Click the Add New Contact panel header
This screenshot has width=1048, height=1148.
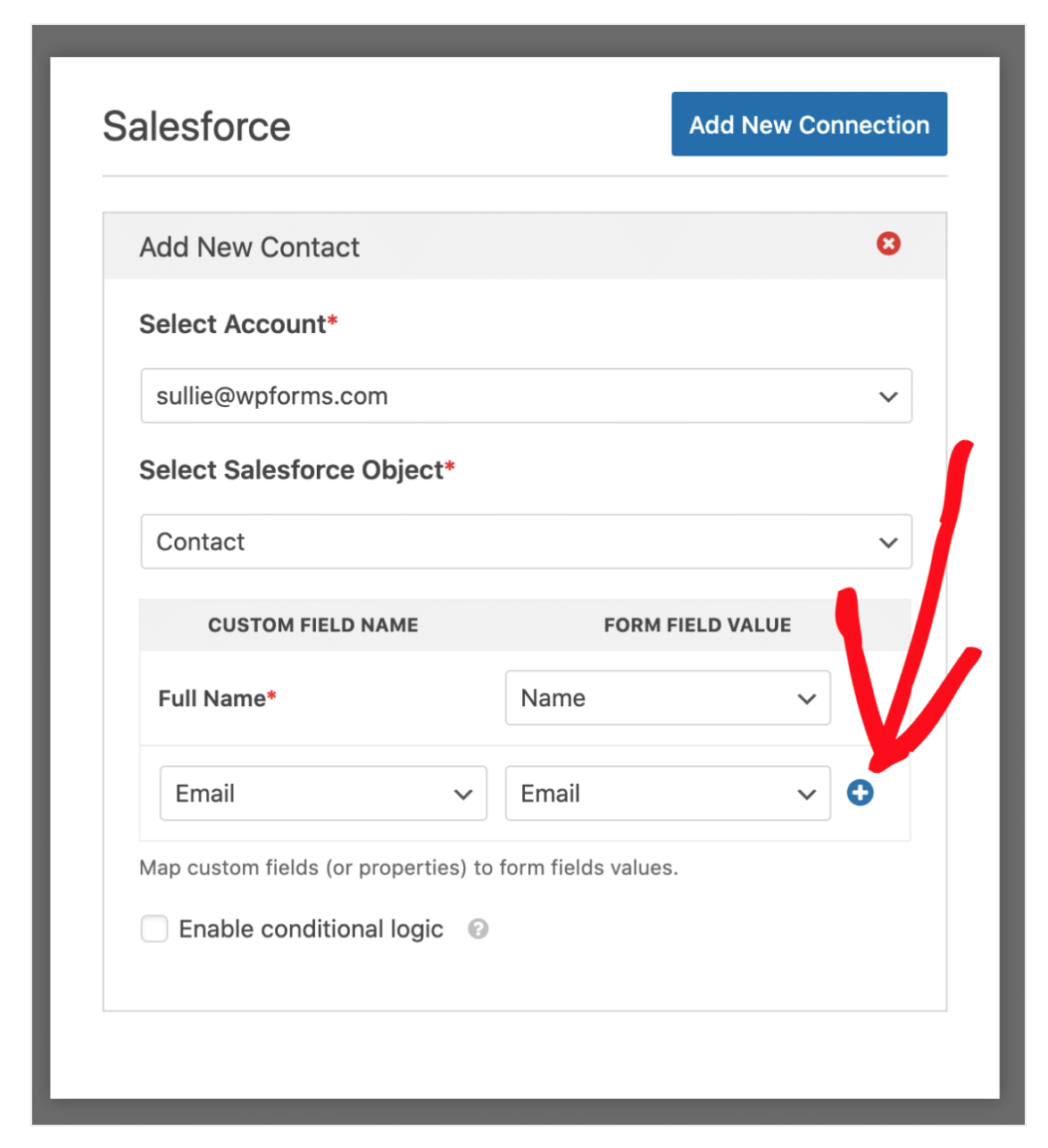click(x=525, y=246)
